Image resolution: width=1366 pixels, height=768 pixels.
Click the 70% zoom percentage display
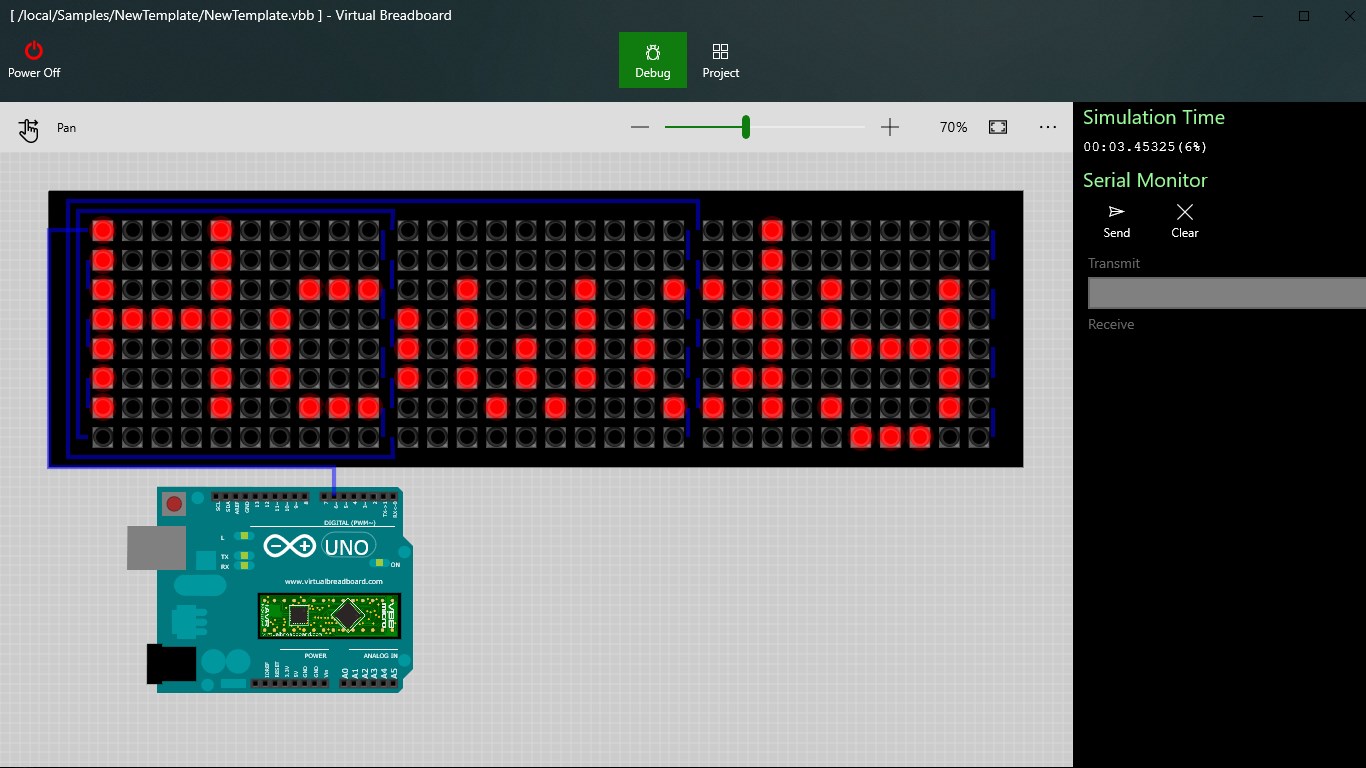tap(952, 127)
